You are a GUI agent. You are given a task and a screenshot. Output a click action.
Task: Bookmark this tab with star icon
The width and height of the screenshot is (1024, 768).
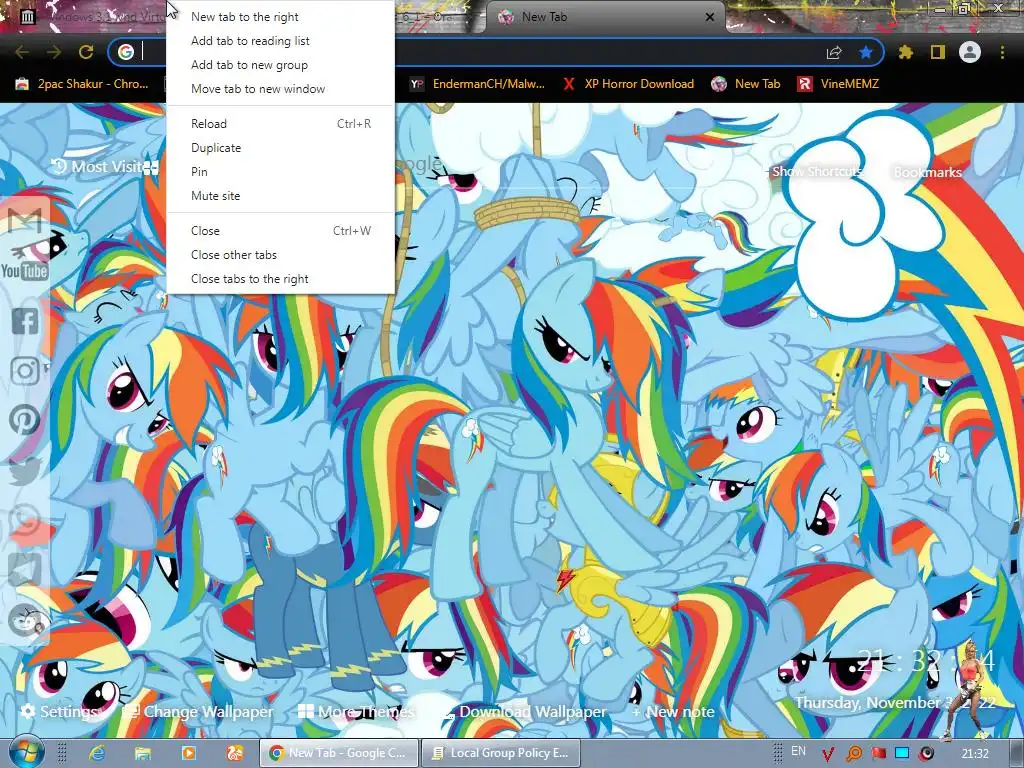coord(866,52)
